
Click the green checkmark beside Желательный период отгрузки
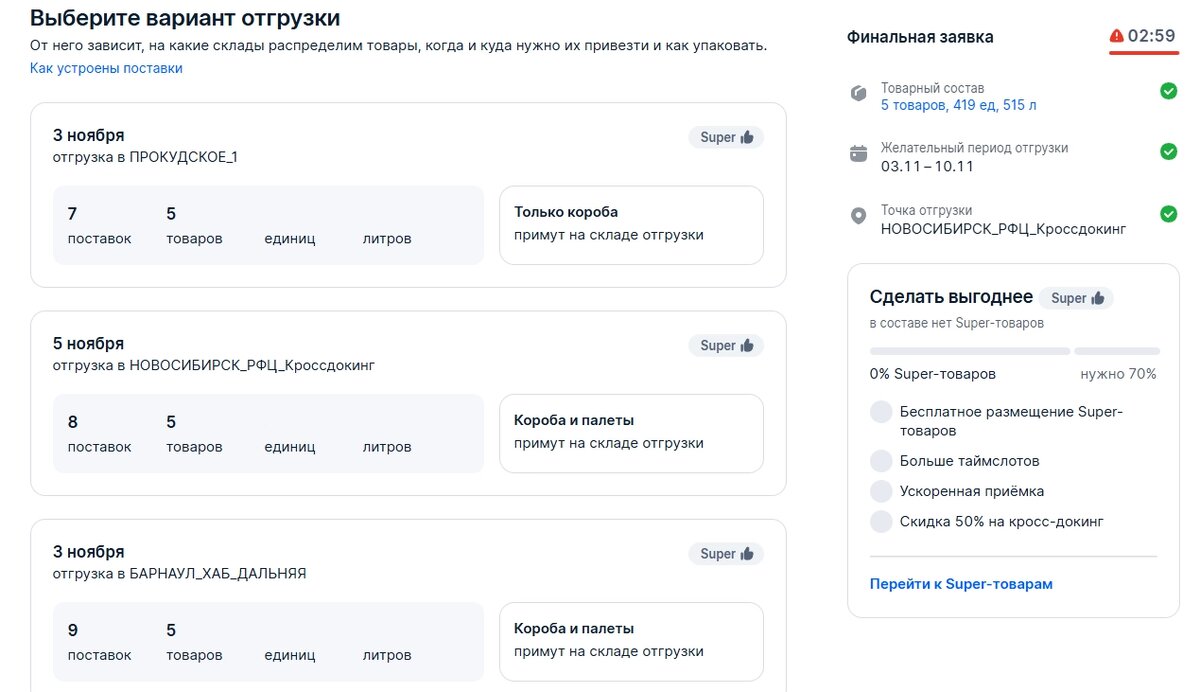coord(1168,151)
